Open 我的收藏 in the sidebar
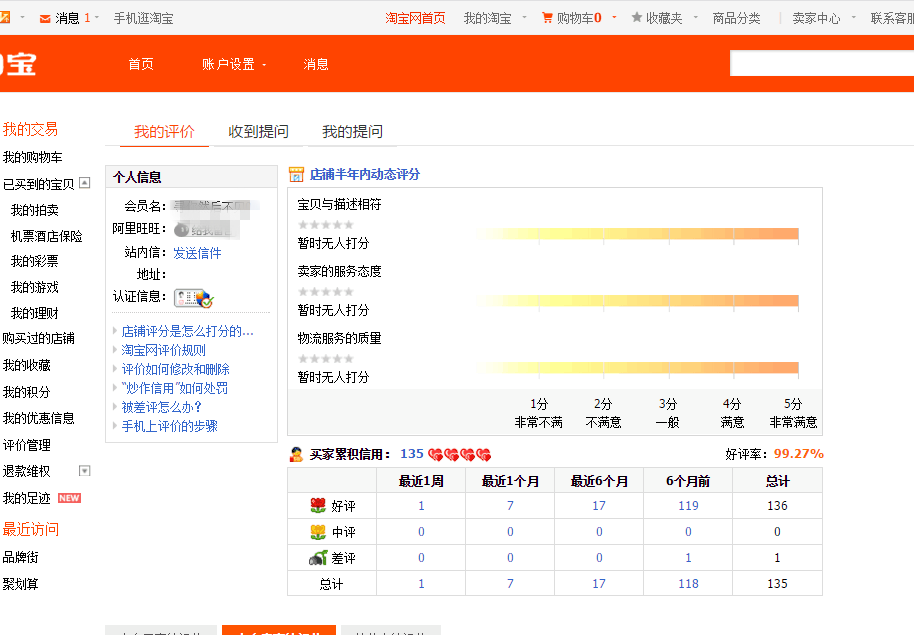Viewport: 914px width, 635px height. (x=27, y=365)
